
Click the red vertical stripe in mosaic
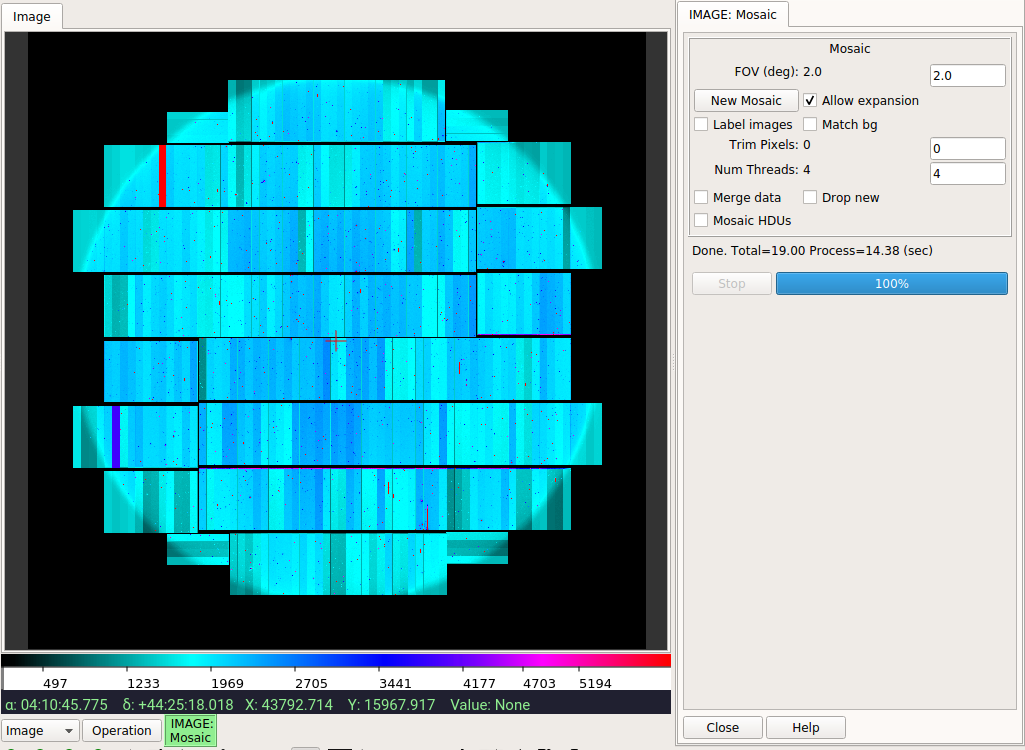tap(162, 176)
